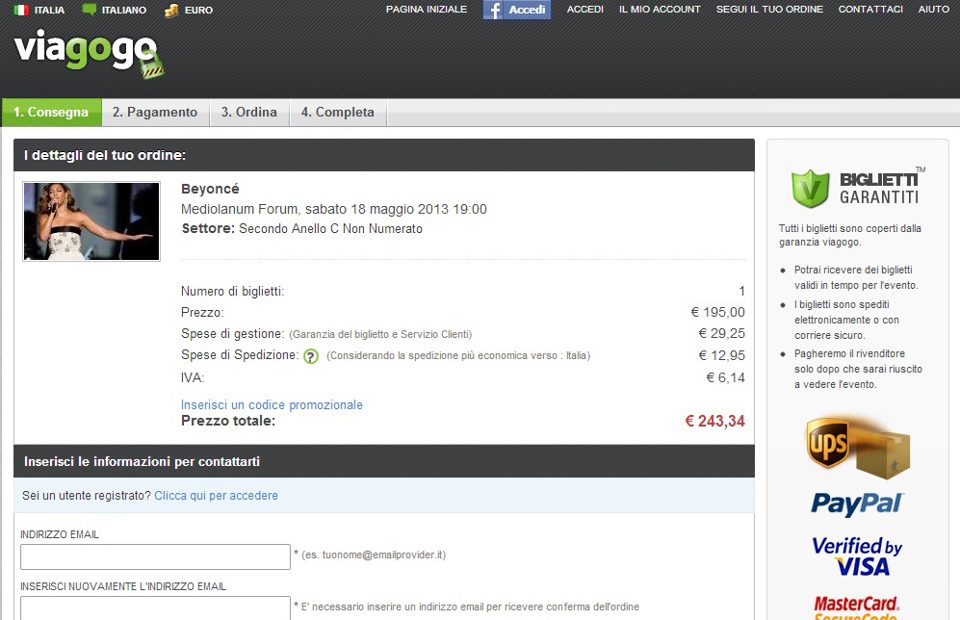
Task: Click the IVA amount € 6,14
Action: 726,378
